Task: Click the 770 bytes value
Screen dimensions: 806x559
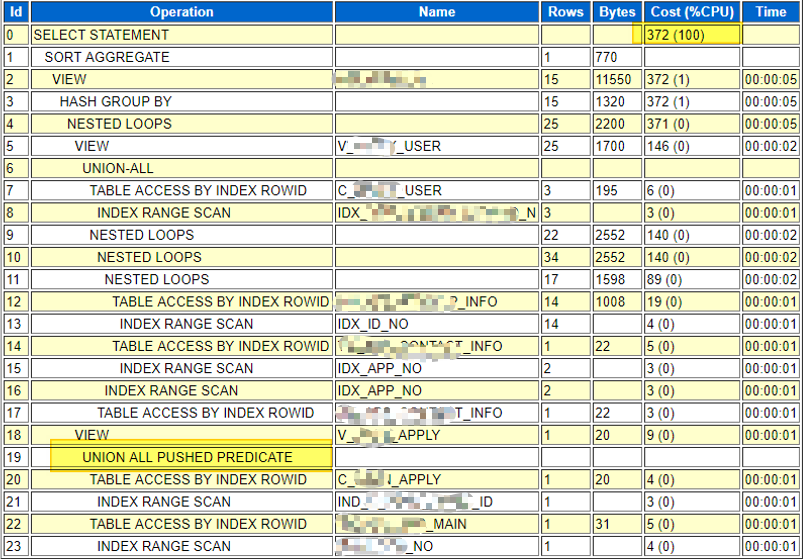Action: (607, 57)
